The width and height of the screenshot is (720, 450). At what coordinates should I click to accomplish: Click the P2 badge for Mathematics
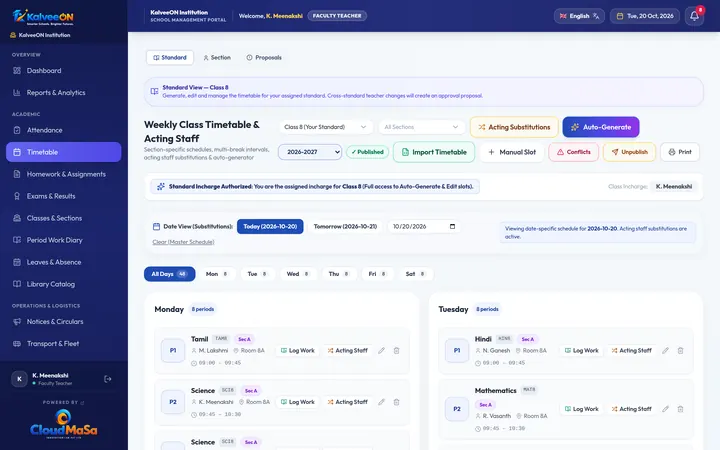click(457, 409)
